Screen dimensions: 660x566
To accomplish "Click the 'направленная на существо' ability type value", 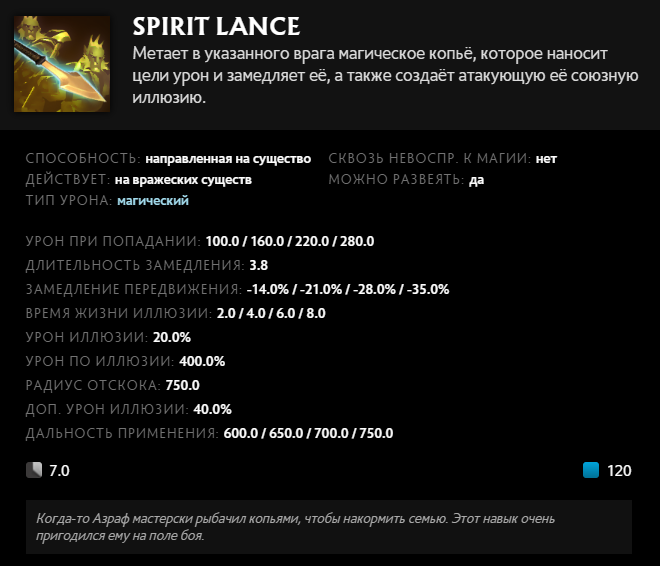I will 228,158.
